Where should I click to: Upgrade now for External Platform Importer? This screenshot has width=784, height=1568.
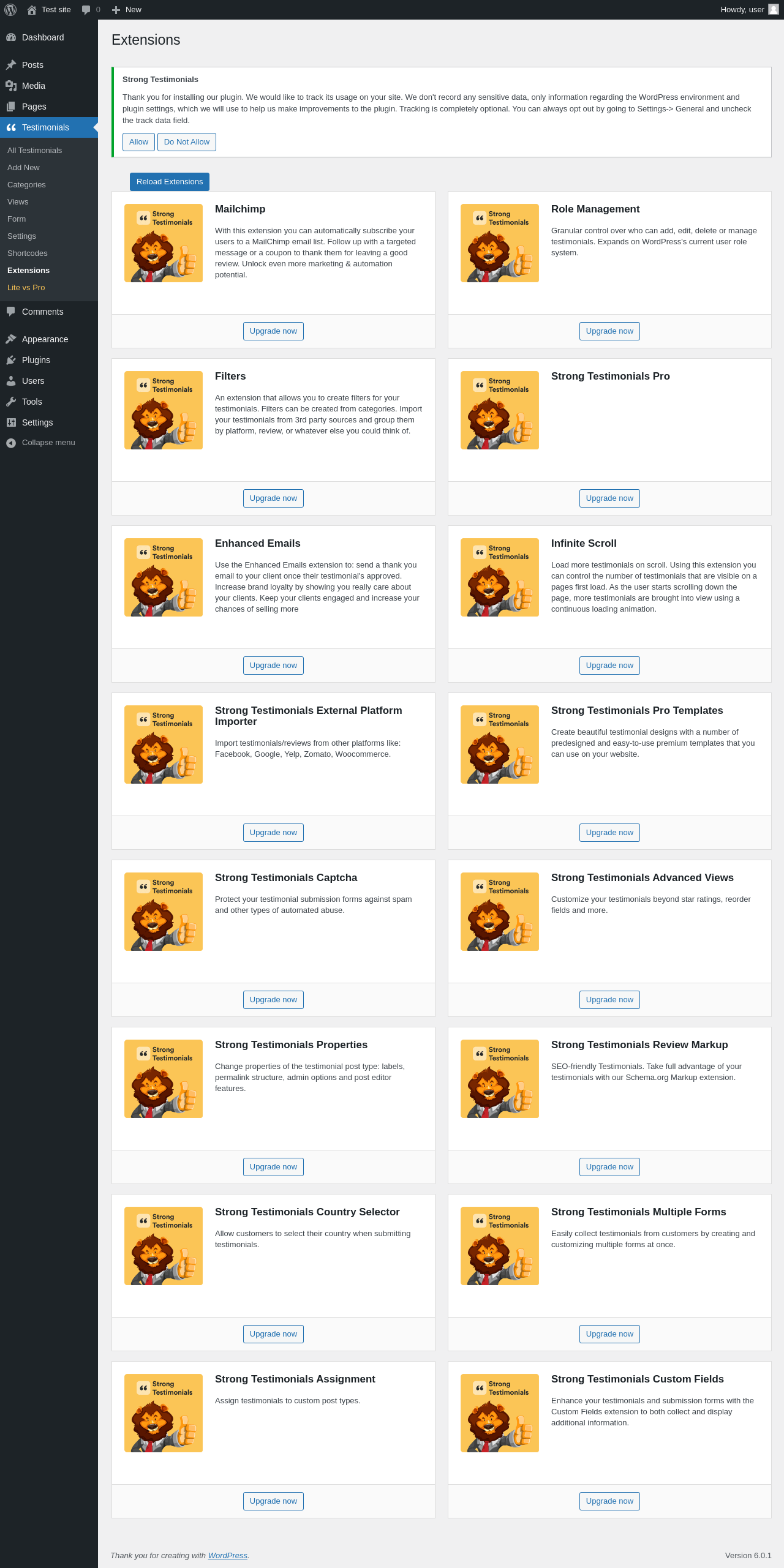[273, 833]
